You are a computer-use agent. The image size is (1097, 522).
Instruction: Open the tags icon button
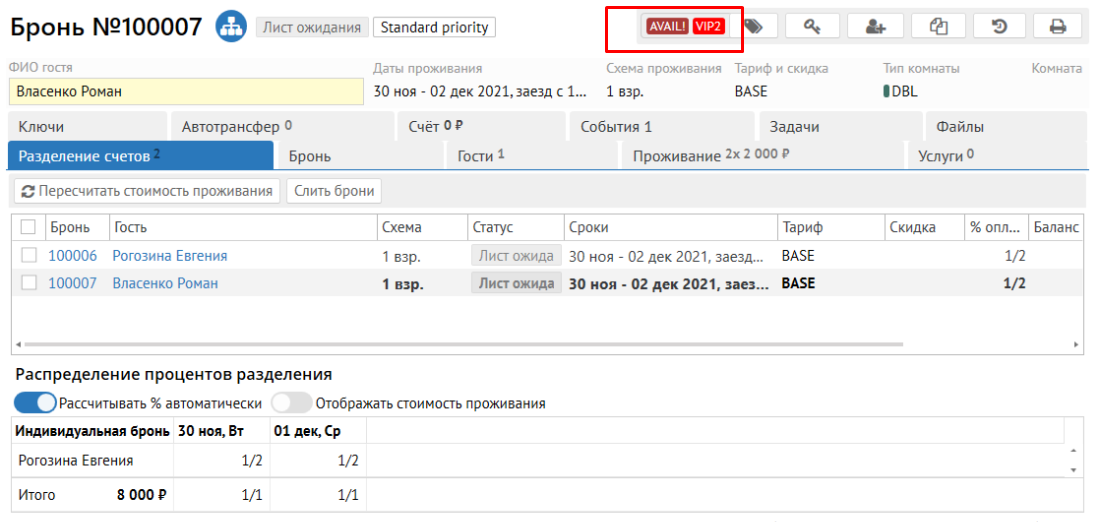(x=754, y=27)
